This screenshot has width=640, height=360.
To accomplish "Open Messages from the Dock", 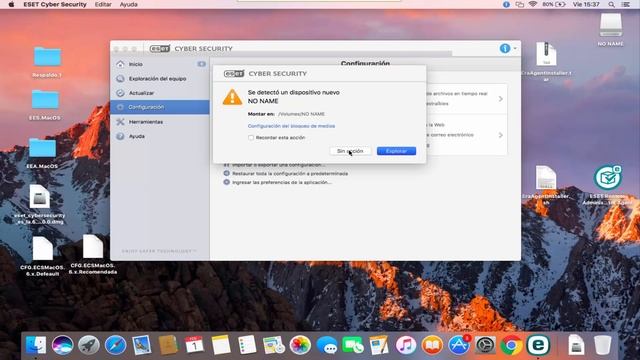I will [x=327, y=345].
